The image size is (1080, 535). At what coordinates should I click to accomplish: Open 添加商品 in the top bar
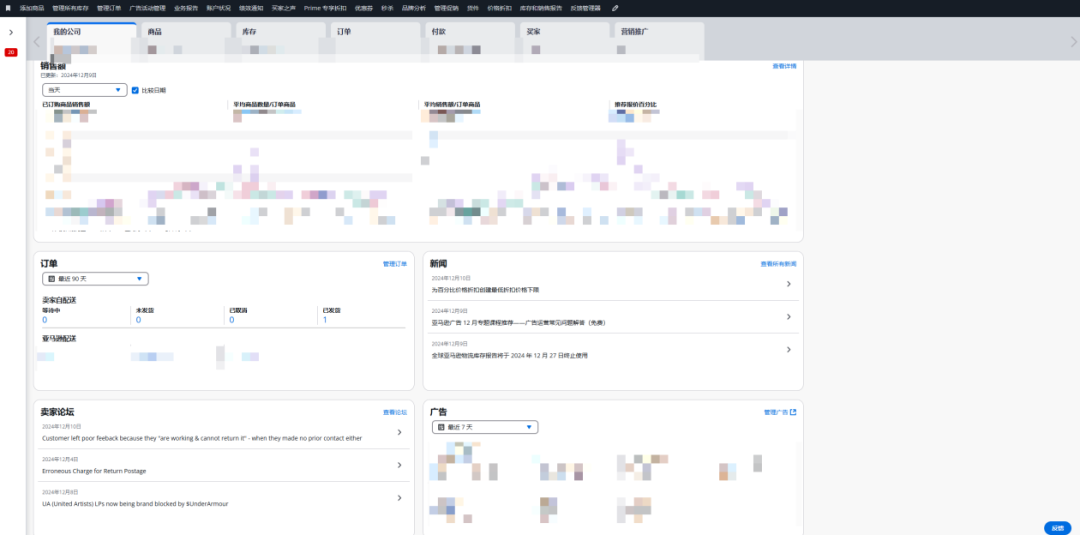[x=32, y=8]
